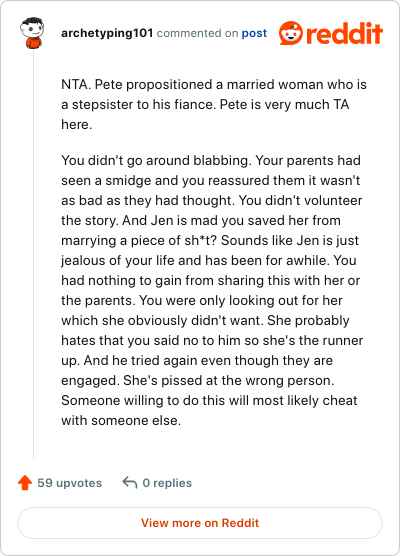Click the "View more on Reddit" button

pyautogui.click(x=200, y=523)
